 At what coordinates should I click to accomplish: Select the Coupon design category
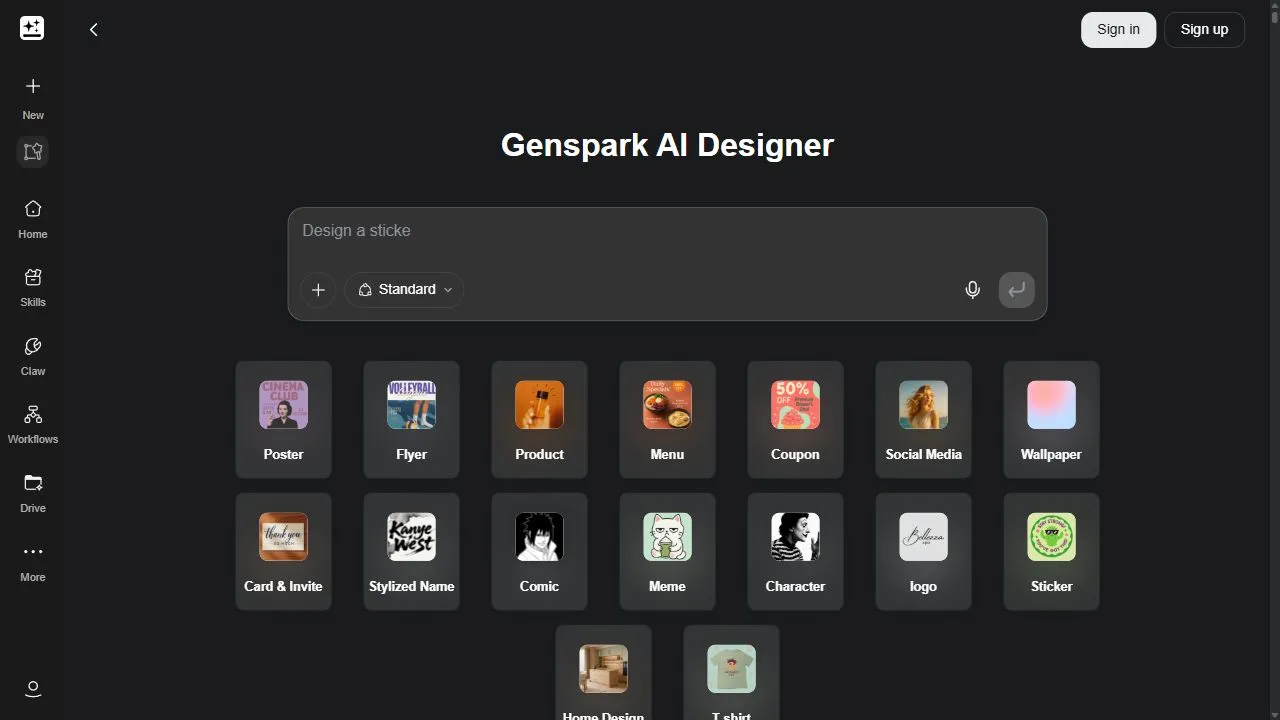(795, 420)
